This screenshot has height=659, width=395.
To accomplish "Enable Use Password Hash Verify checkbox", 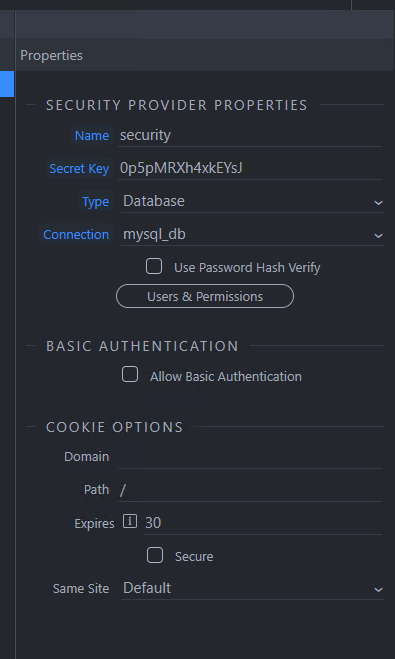I will pos(154,266).
